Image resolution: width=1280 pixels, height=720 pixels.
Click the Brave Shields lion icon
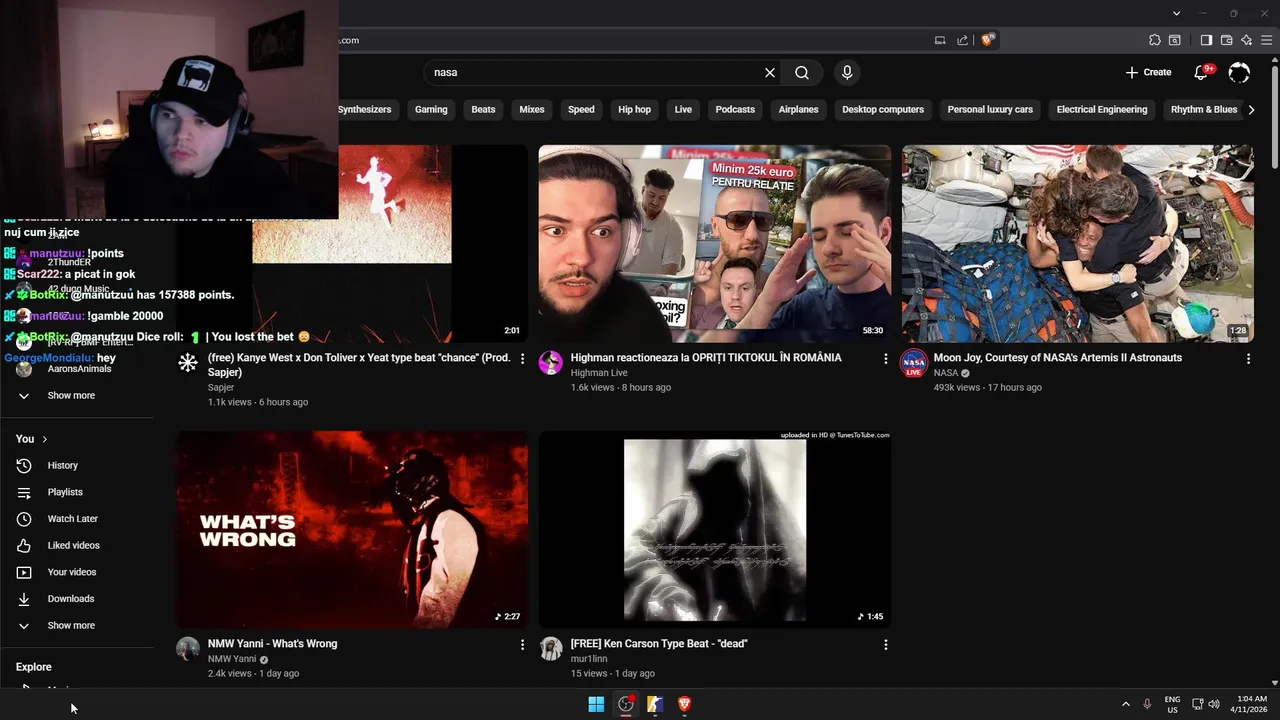tap(987, 40)
